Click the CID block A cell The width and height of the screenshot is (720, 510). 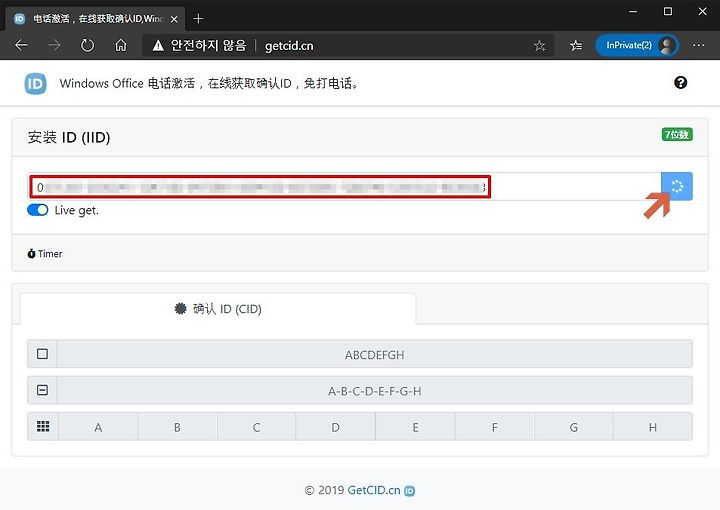pyautogui.click(x=98, y=427)
